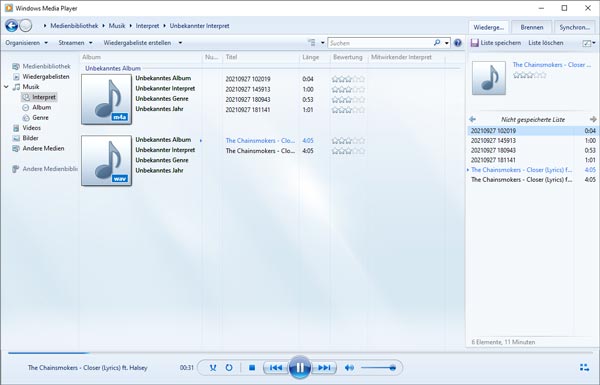Screen dimensions: 600x385
Task: Click the Liste speichern disk icon
Action: 475,43
